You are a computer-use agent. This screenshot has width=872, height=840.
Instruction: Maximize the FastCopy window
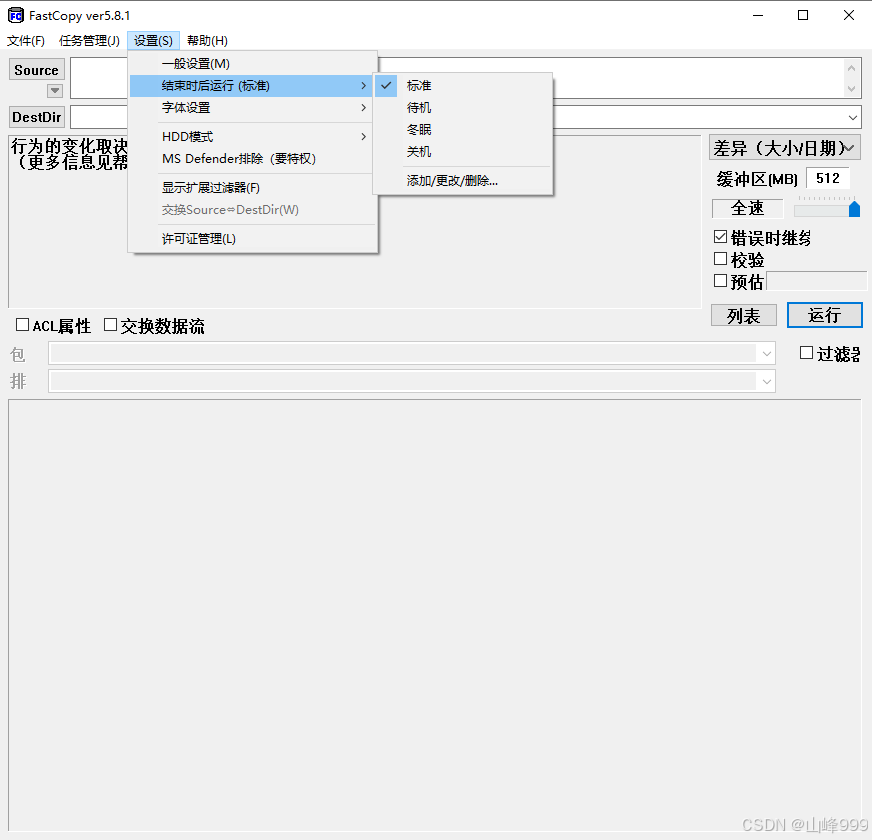pos(802,16)
